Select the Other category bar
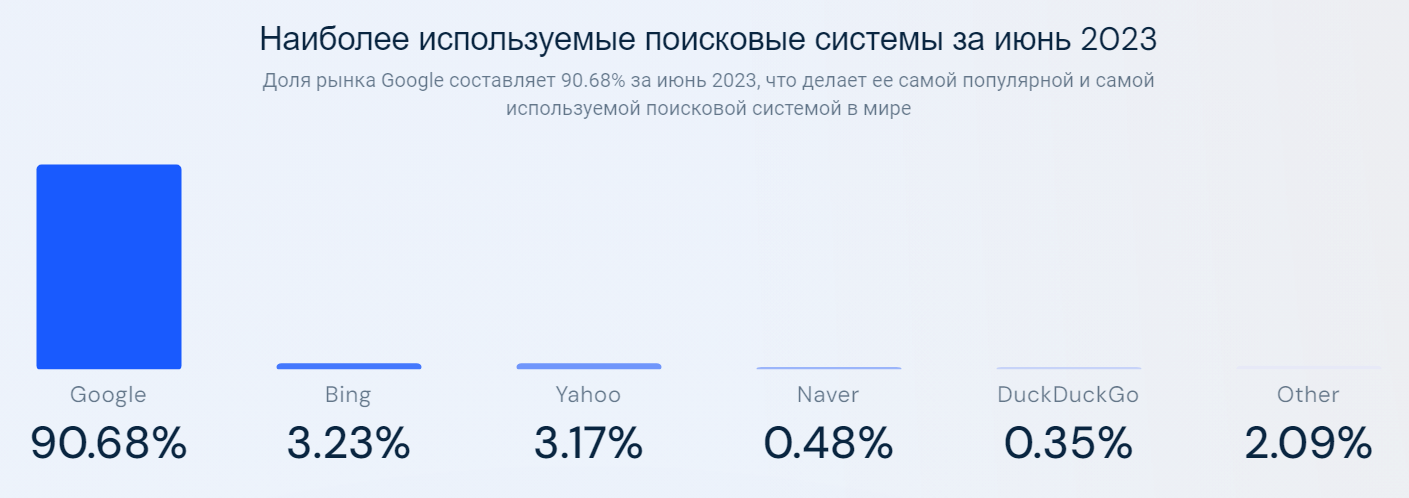The image size is (1409, 498). [x=1309, y=368]
